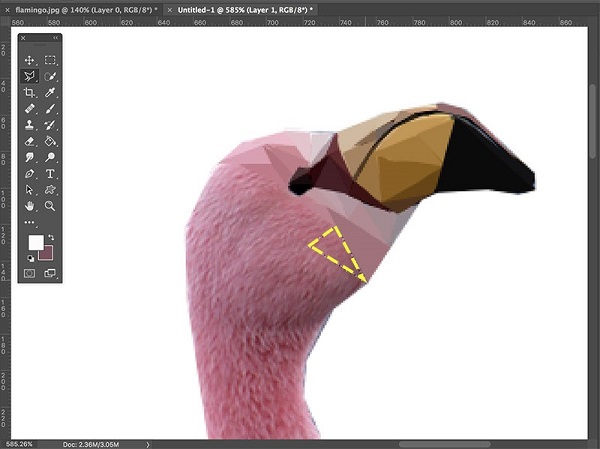Switch to the Untitled-1 document tab
The height and width of the screenshot is (449, 600).
pos(245,10)
